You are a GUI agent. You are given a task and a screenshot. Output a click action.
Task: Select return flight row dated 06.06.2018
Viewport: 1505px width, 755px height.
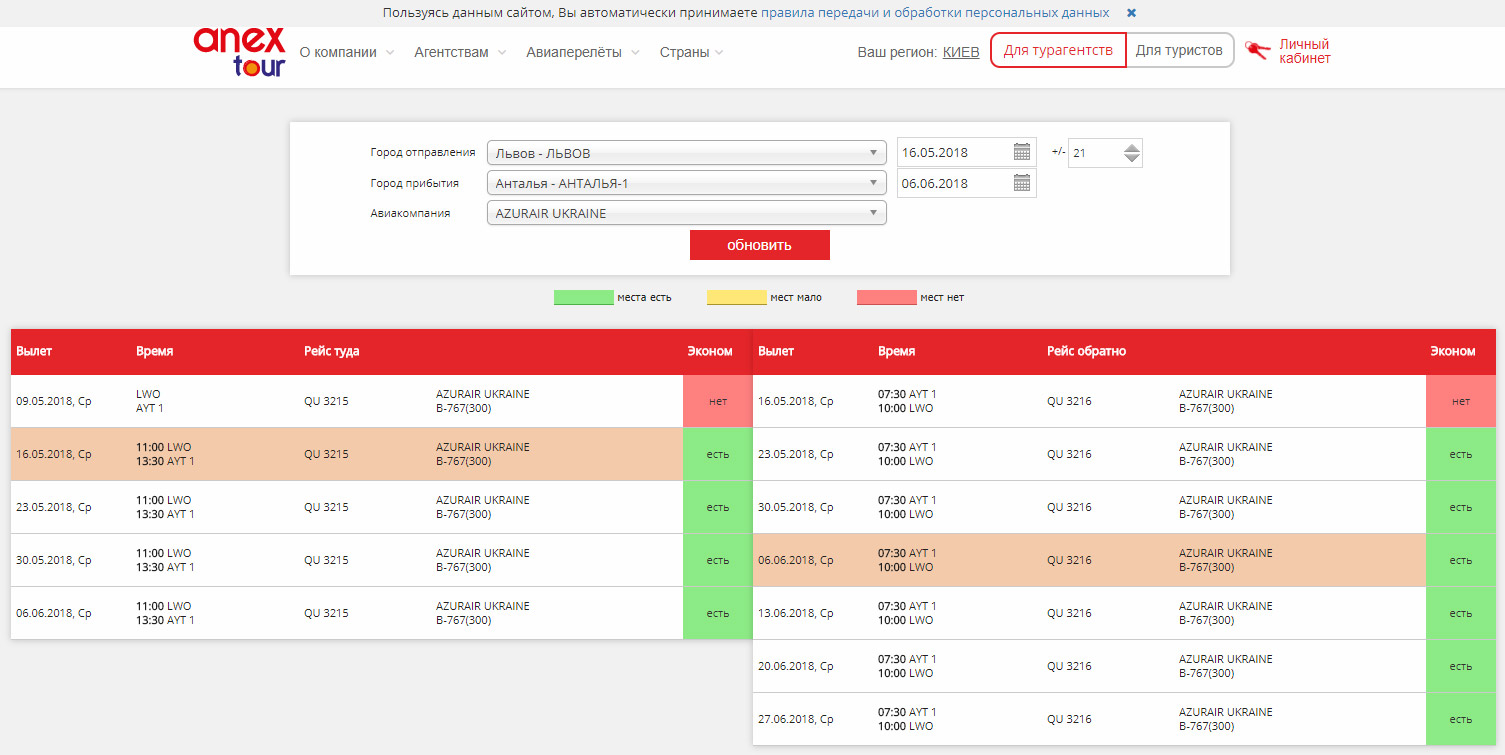pos(1124,560)
